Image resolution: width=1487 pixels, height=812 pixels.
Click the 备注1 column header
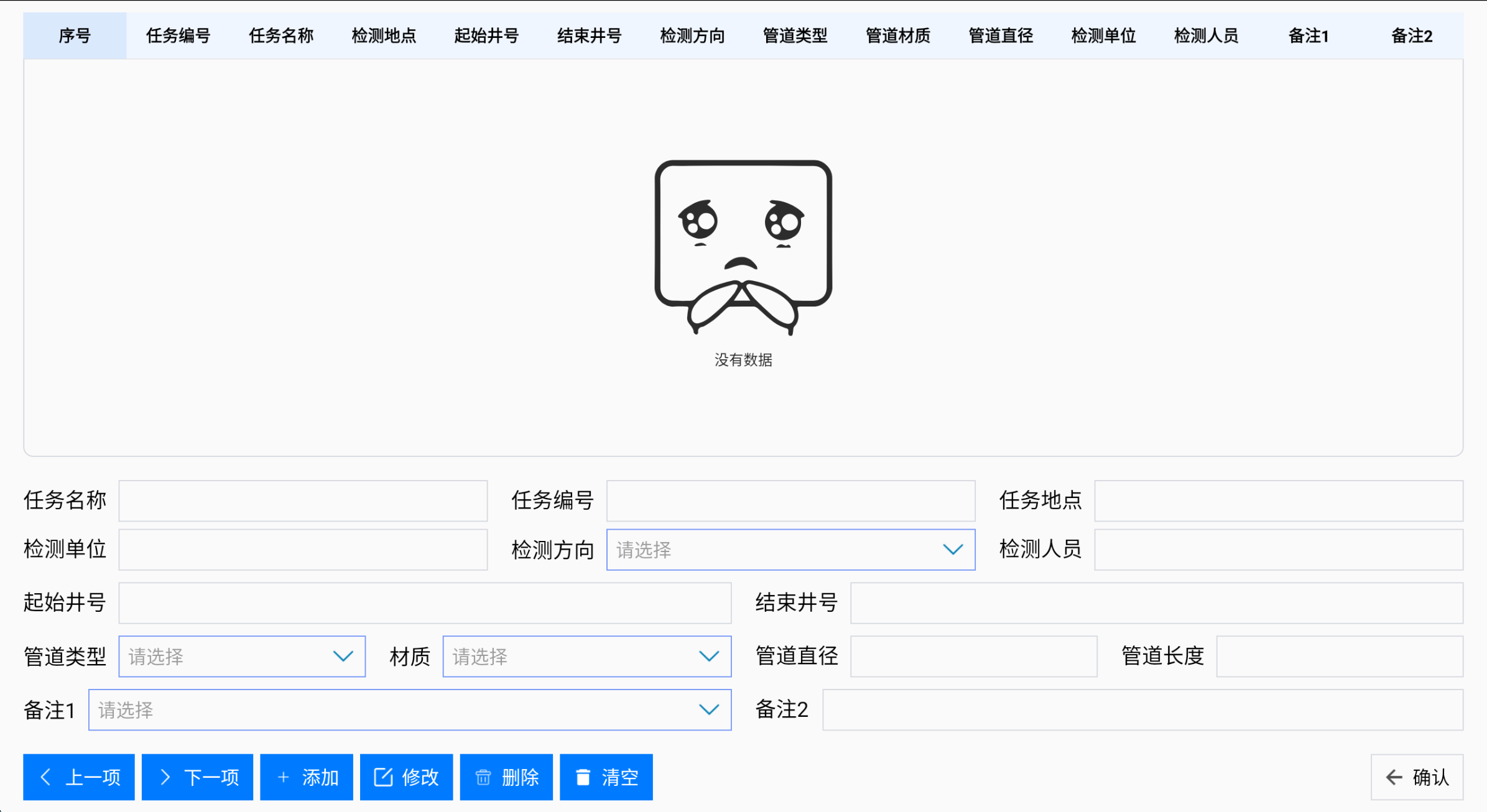(1309, 35)
